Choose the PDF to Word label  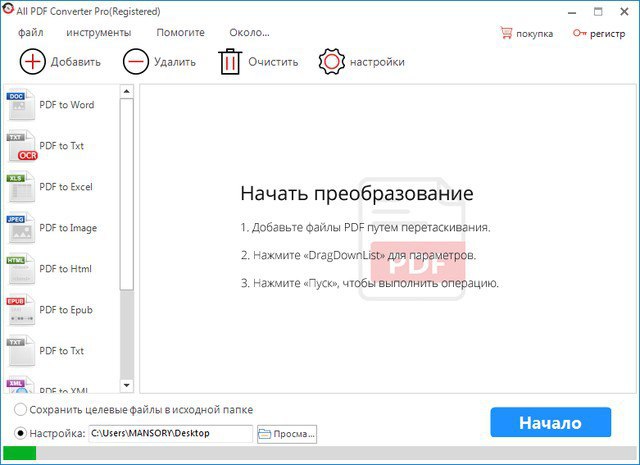[67, 105]
